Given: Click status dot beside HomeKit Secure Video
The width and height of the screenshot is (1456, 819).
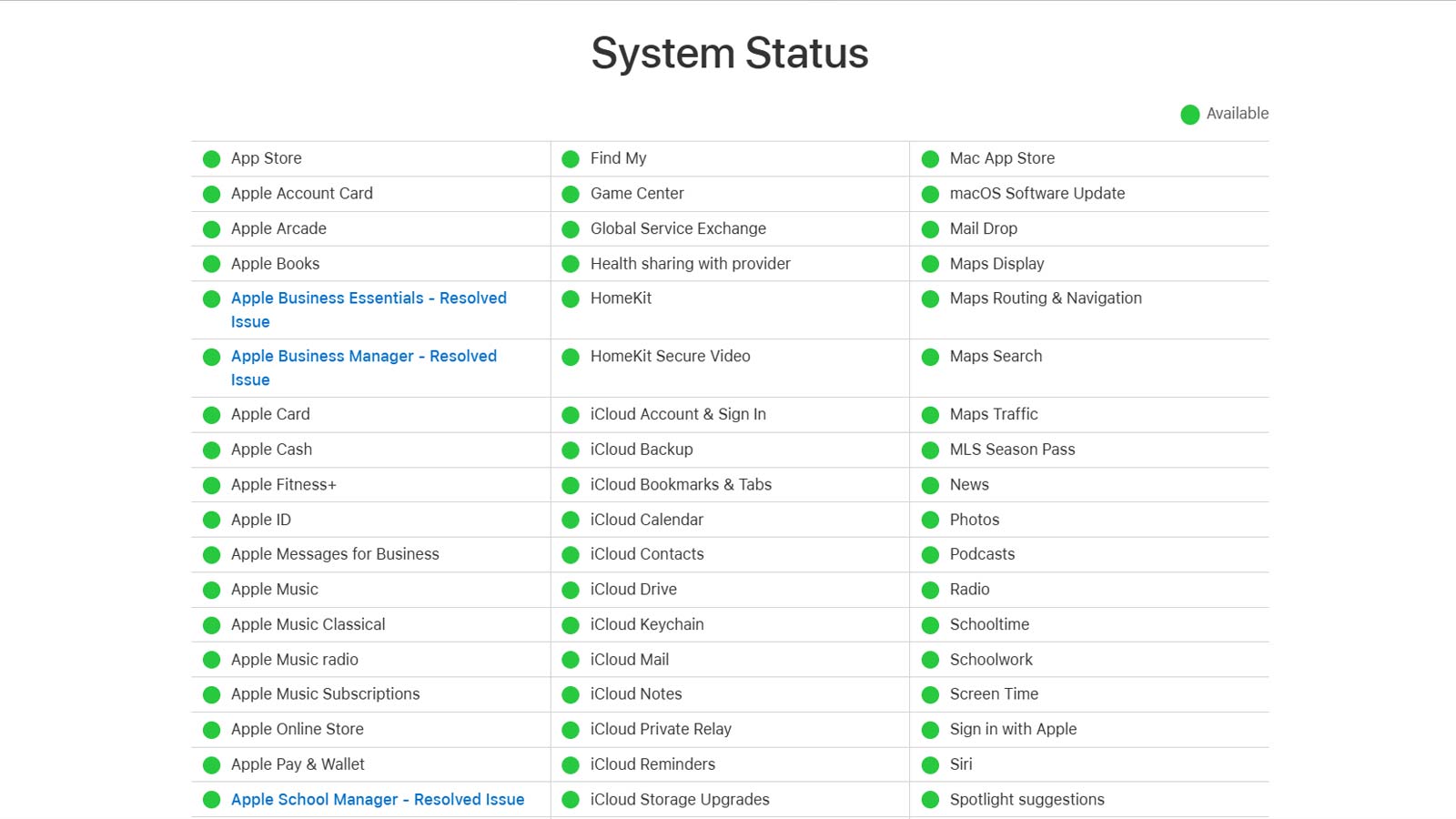Looking at the screenshot, I should [x=571, y=357].
